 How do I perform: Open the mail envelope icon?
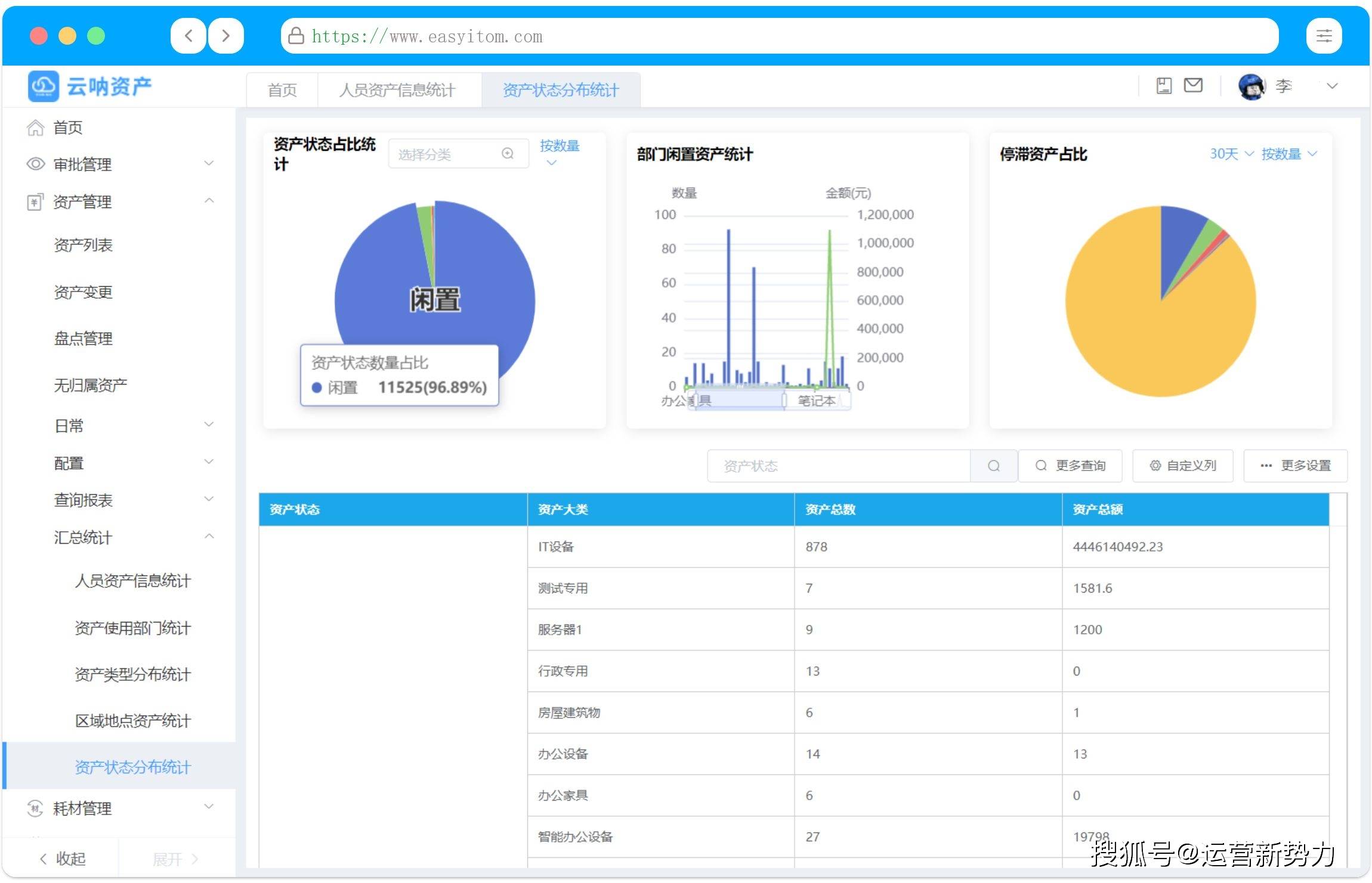pyautogui.click(x=1192, y=85)
